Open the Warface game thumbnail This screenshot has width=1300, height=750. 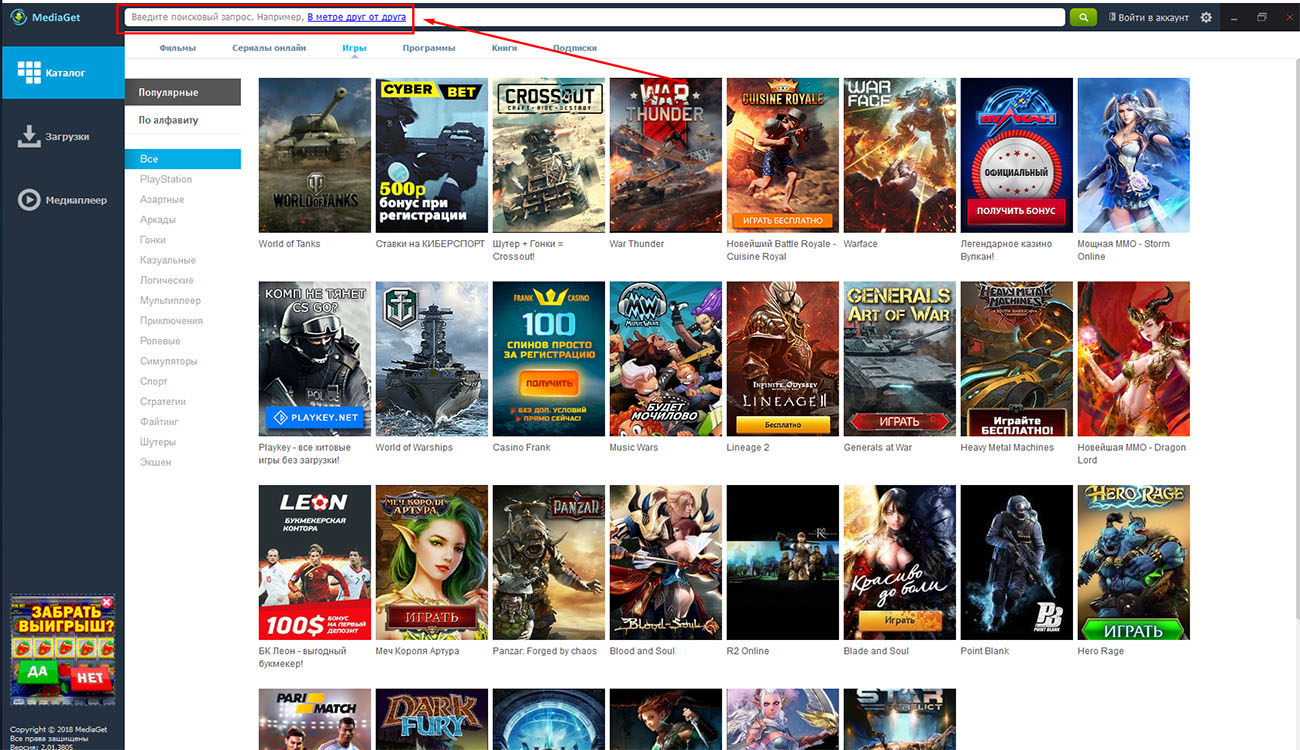(900, 155)
